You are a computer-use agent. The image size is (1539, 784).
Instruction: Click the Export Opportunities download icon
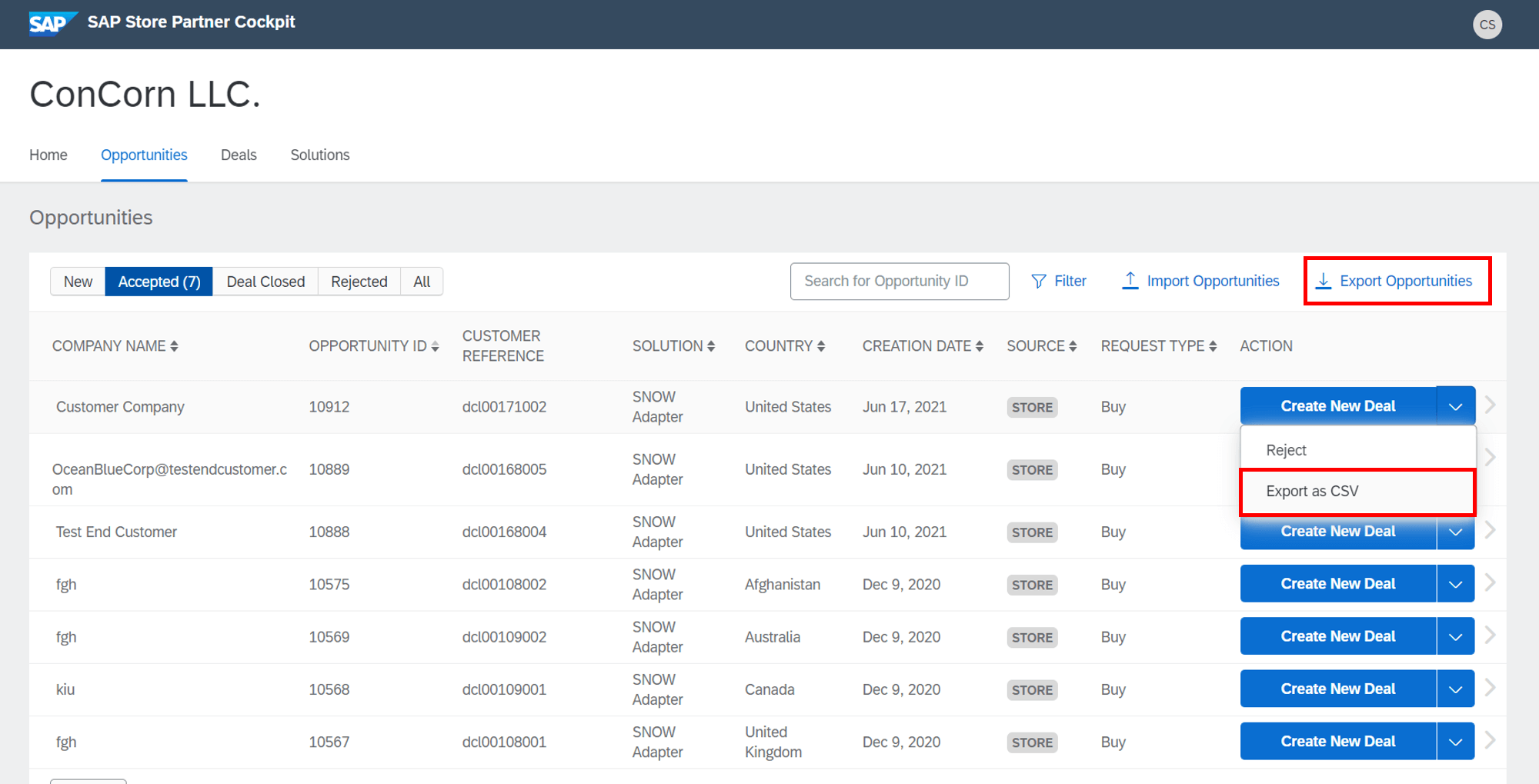[x=1323, y=281]
